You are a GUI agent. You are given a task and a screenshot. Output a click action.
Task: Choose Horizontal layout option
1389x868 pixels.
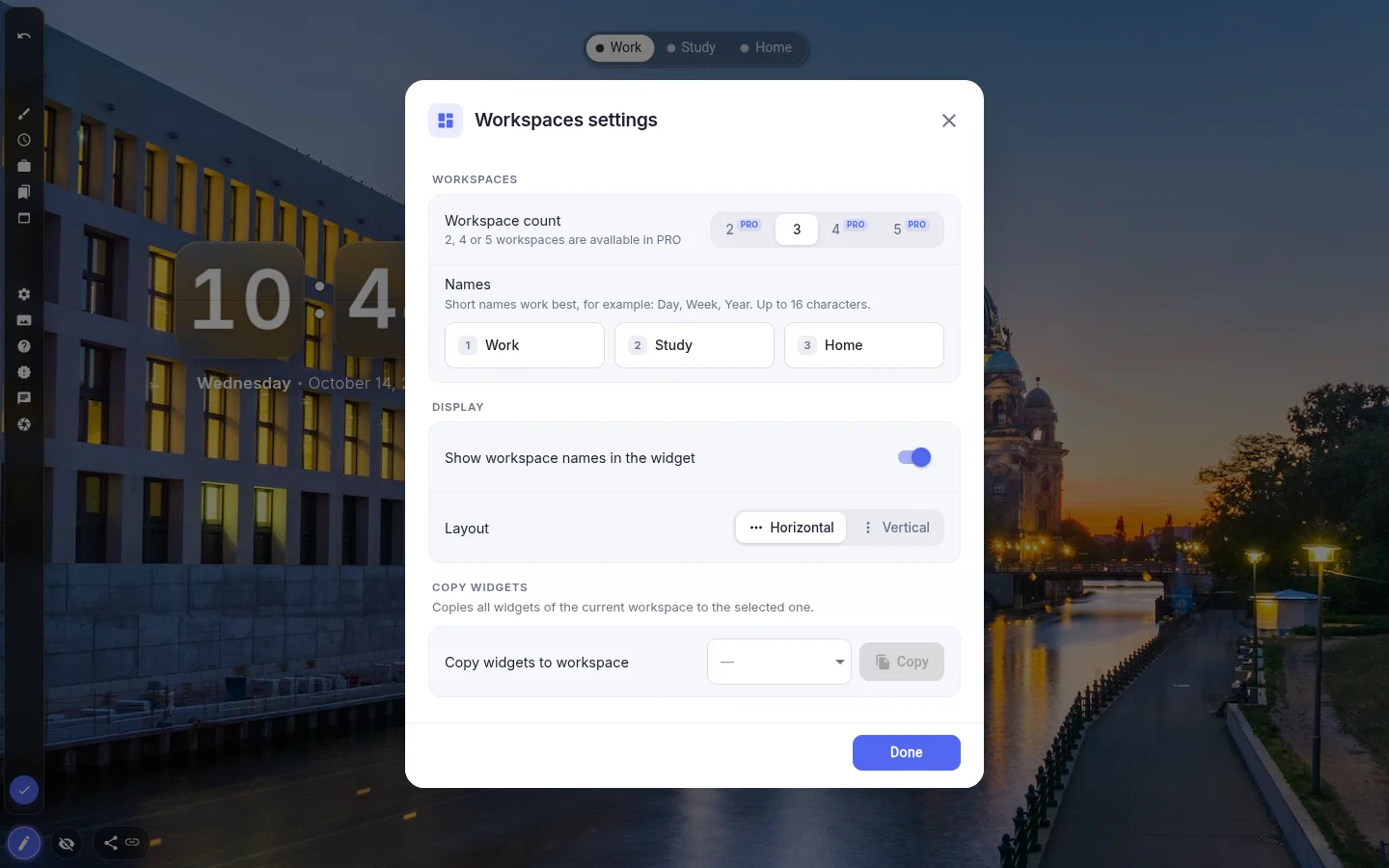(x=791, y=528)
